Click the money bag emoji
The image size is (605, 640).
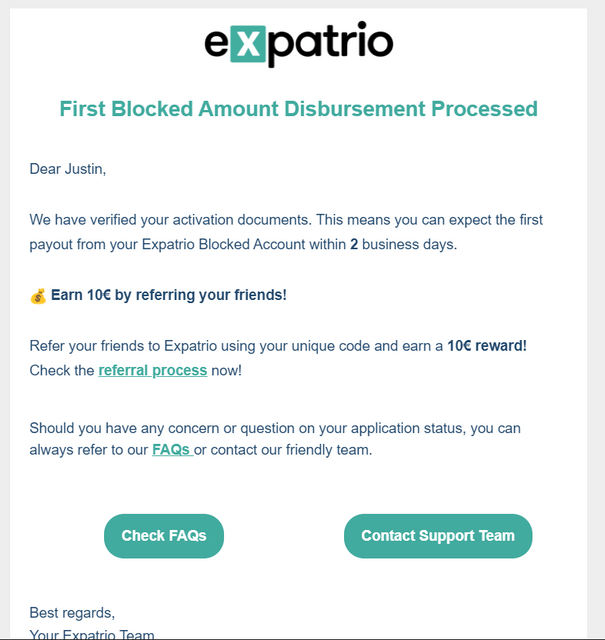[x=38, y=296]
